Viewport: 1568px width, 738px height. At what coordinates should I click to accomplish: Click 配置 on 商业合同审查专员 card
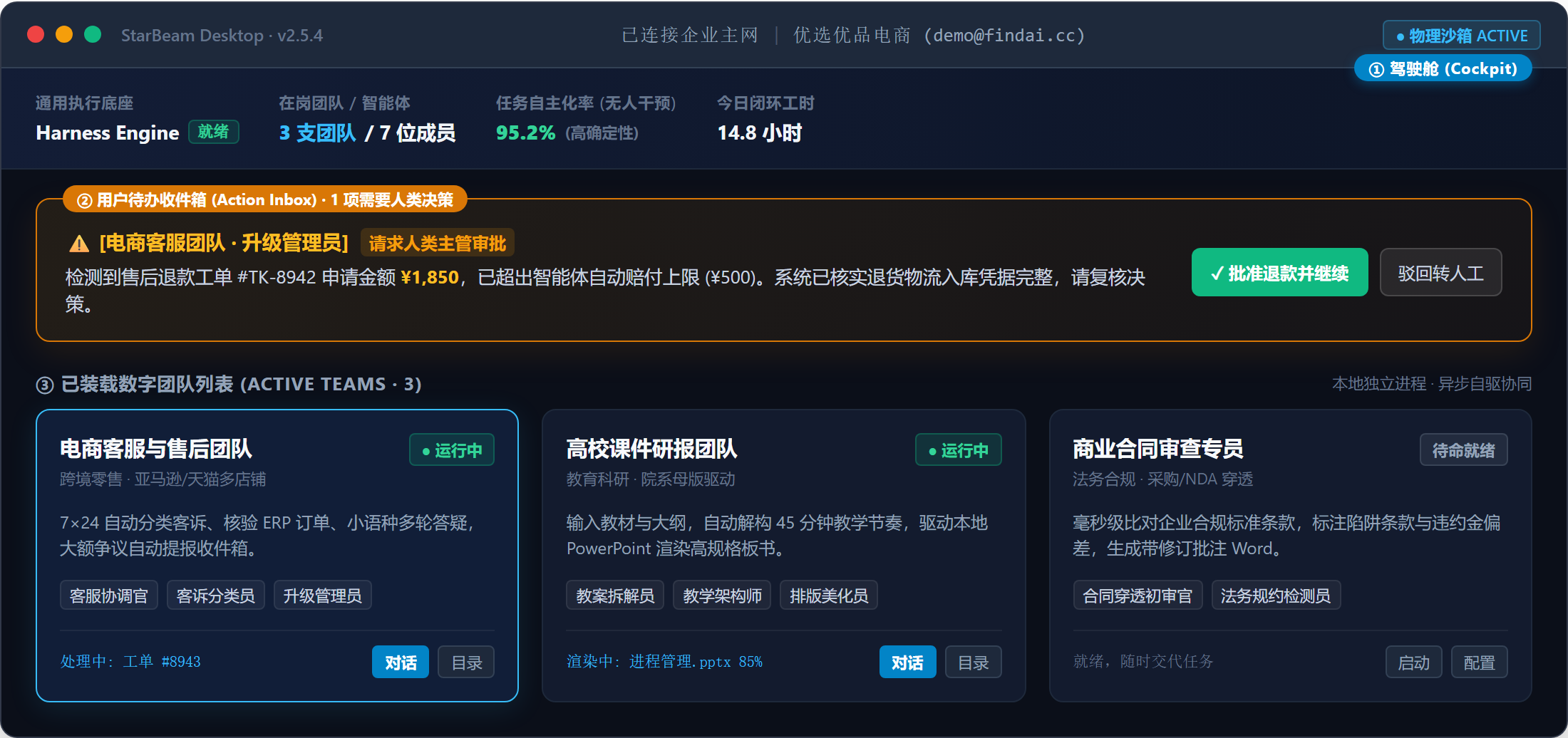tap(1479, 662)
